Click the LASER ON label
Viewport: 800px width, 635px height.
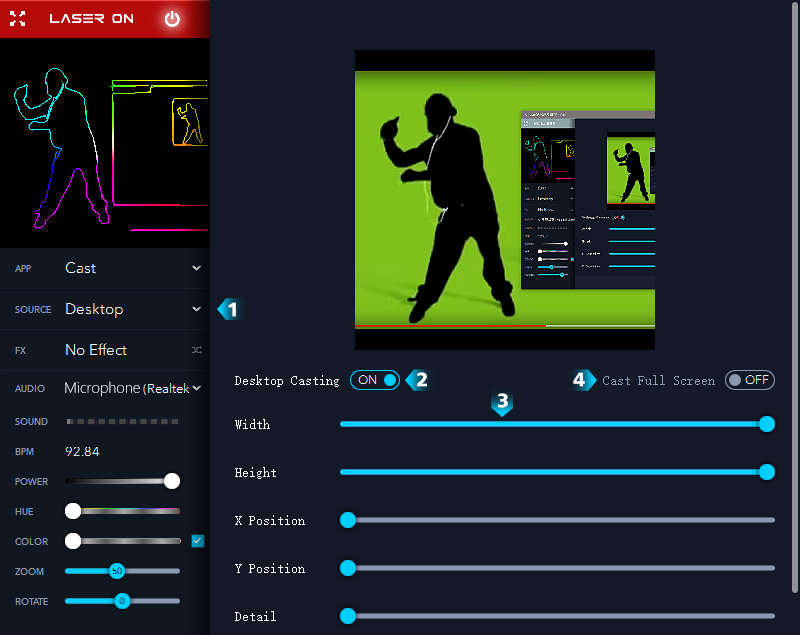click(91, 19)
